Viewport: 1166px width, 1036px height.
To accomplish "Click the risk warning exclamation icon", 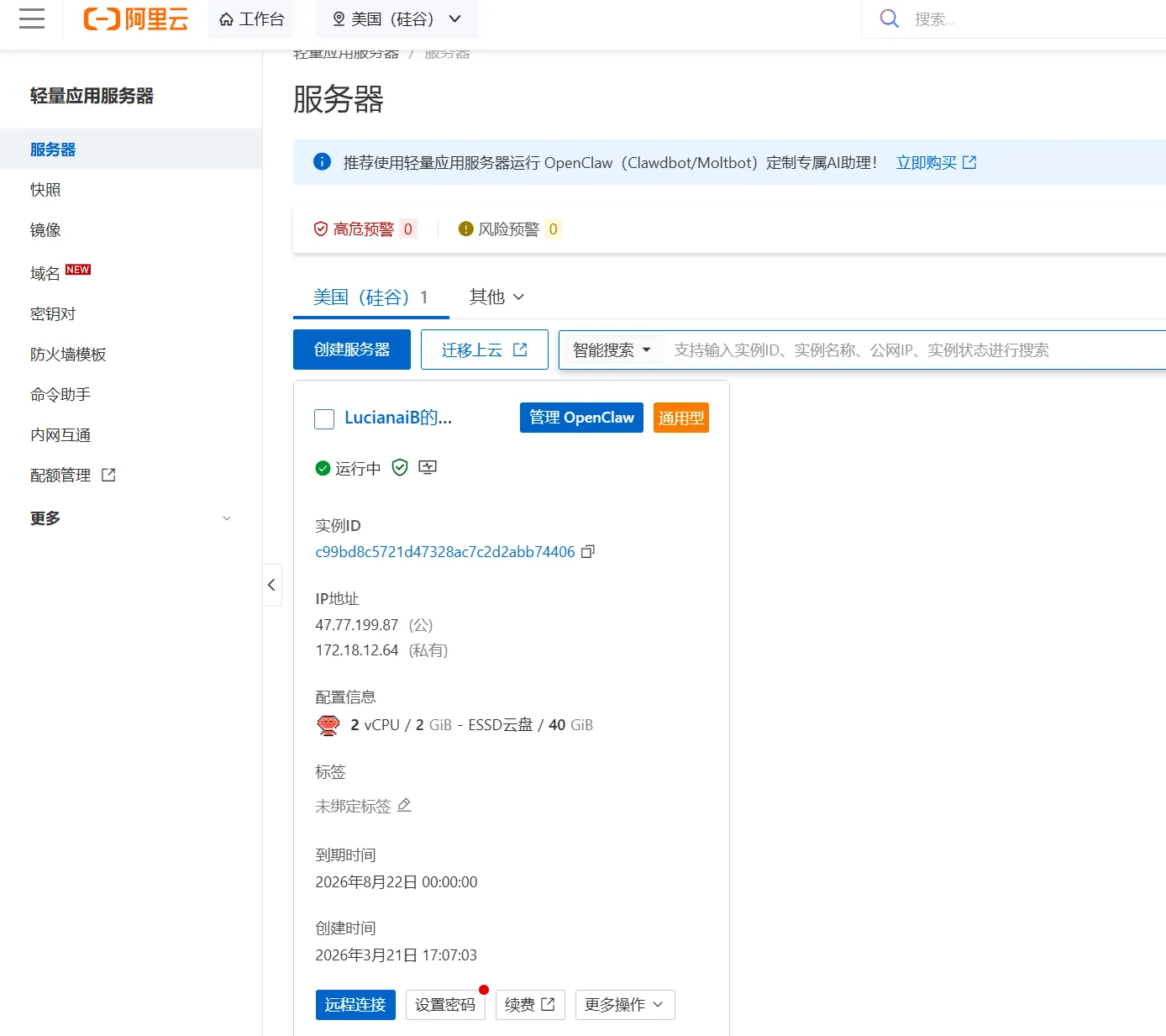I will coord(465,229).
